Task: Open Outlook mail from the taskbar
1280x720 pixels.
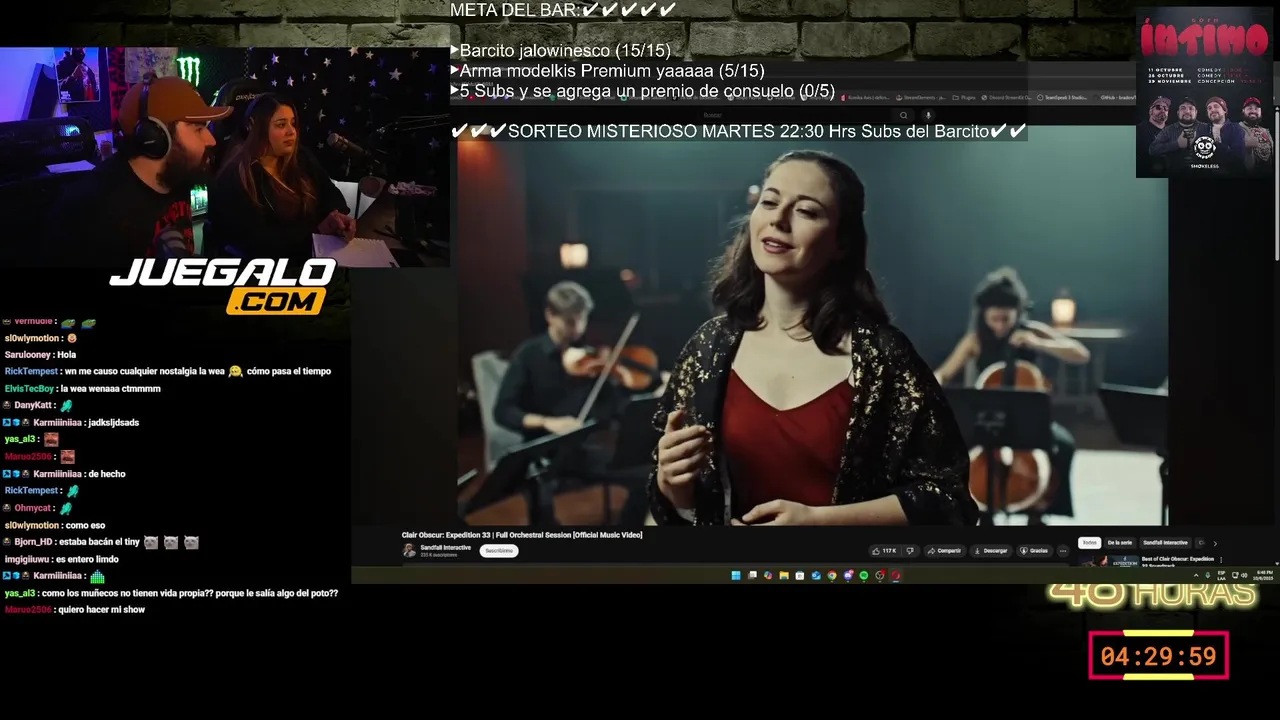Action: click(816, 575)
